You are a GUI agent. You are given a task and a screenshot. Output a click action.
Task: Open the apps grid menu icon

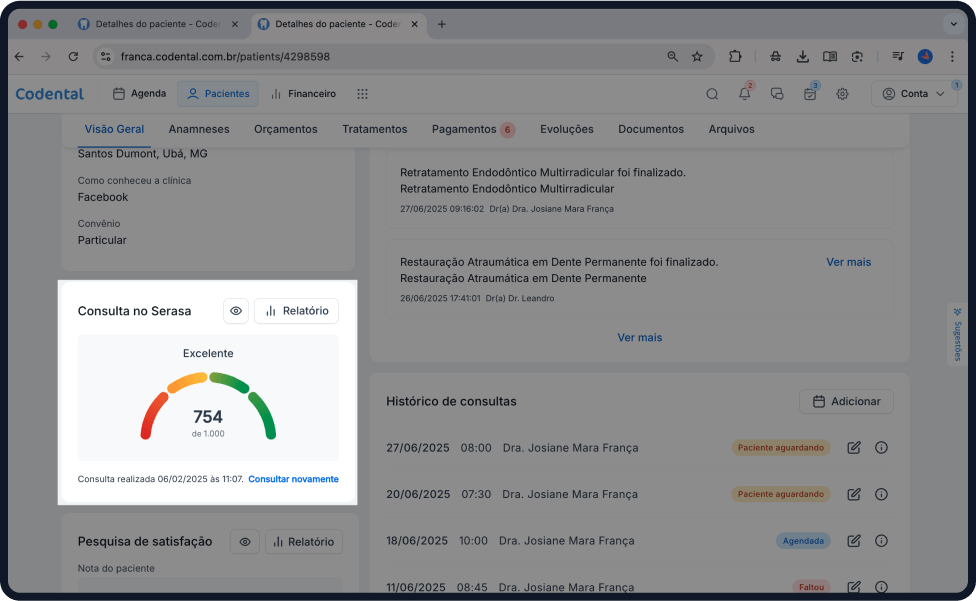(x=362, y=94)
